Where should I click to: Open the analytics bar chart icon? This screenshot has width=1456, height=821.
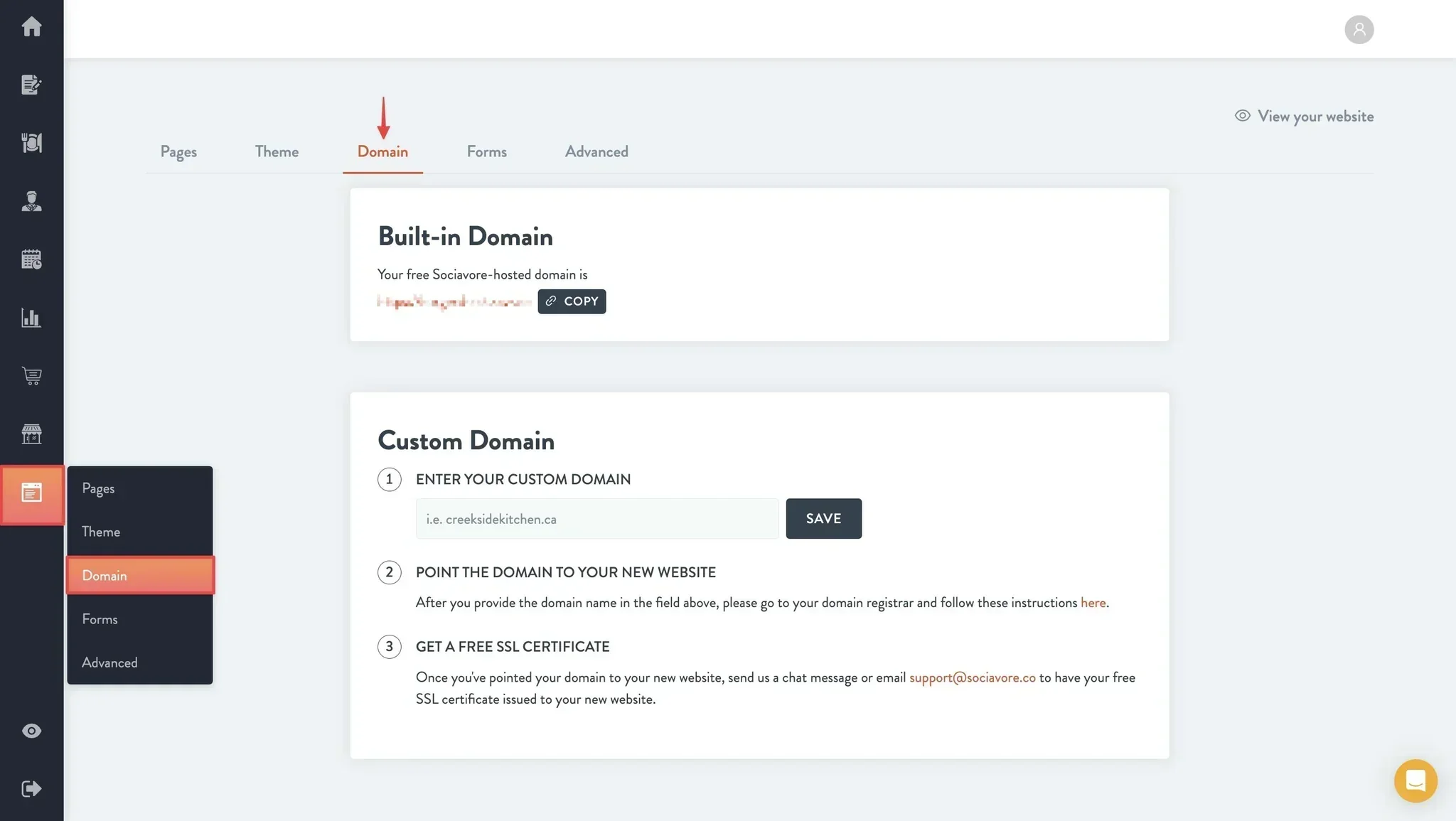click(x=31, y=318)
